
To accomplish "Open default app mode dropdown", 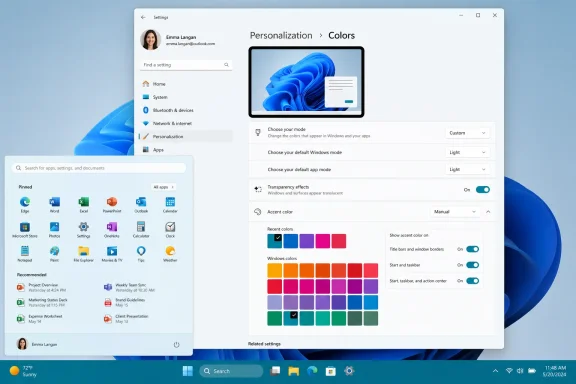I will [x=467, y=169].
